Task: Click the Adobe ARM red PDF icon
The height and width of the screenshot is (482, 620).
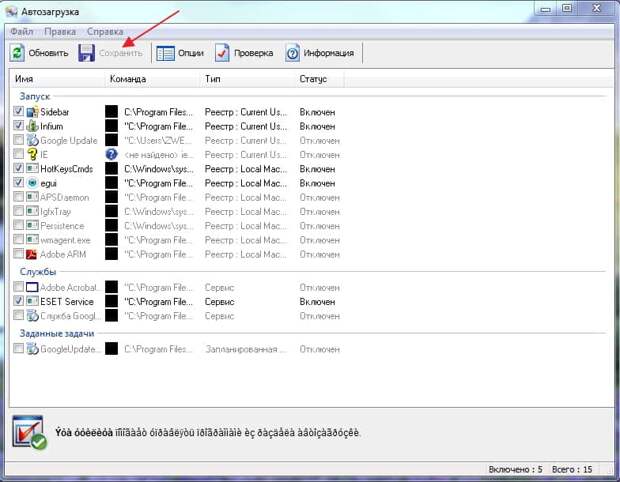Action: 32,254
